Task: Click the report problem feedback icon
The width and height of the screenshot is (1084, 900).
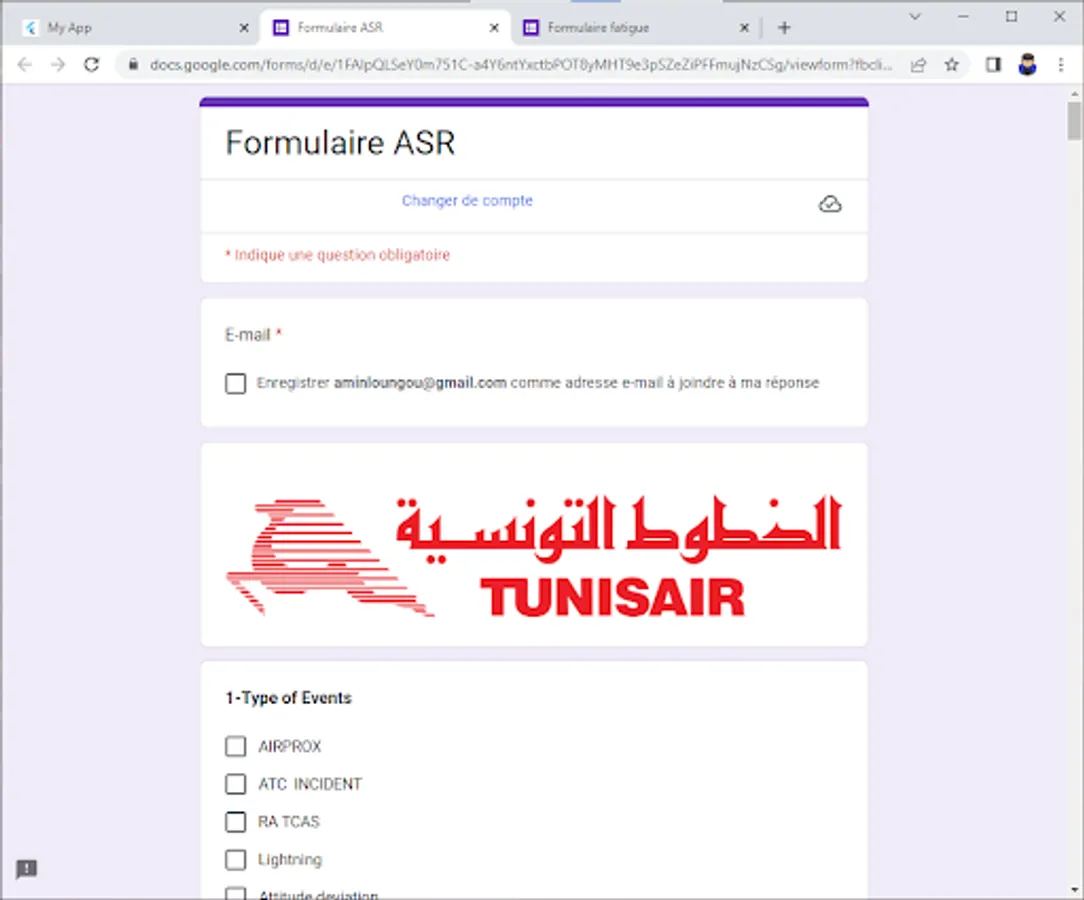Action: (26, 869)
